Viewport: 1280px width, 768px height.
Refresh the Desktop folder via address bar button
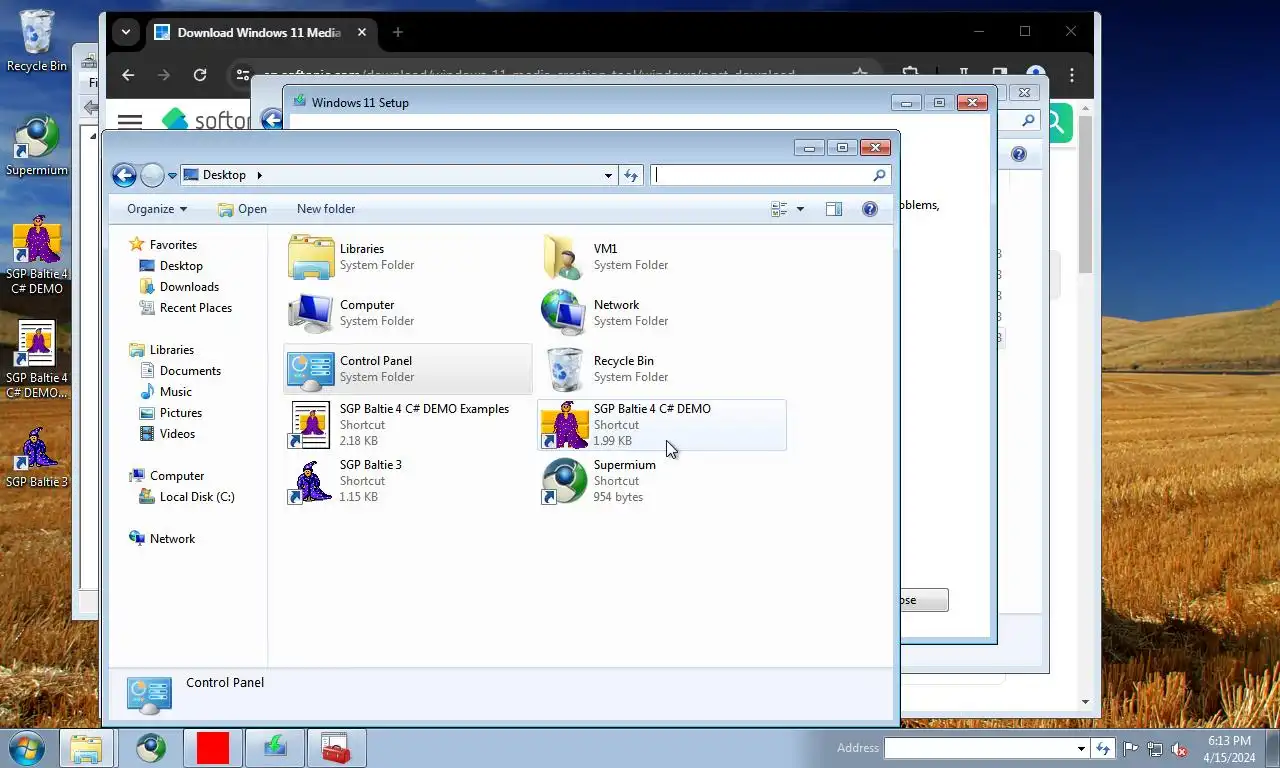(631, 175)
